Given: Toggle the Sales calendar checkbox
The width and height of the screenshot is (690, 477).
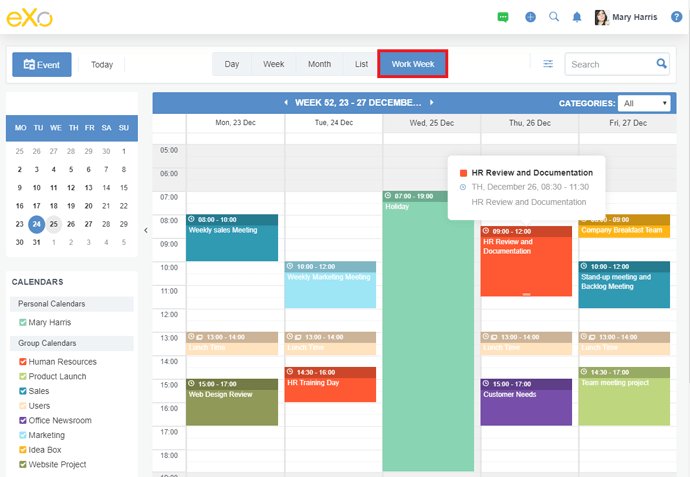Looking at the screenshot, I should pos(23,391).
